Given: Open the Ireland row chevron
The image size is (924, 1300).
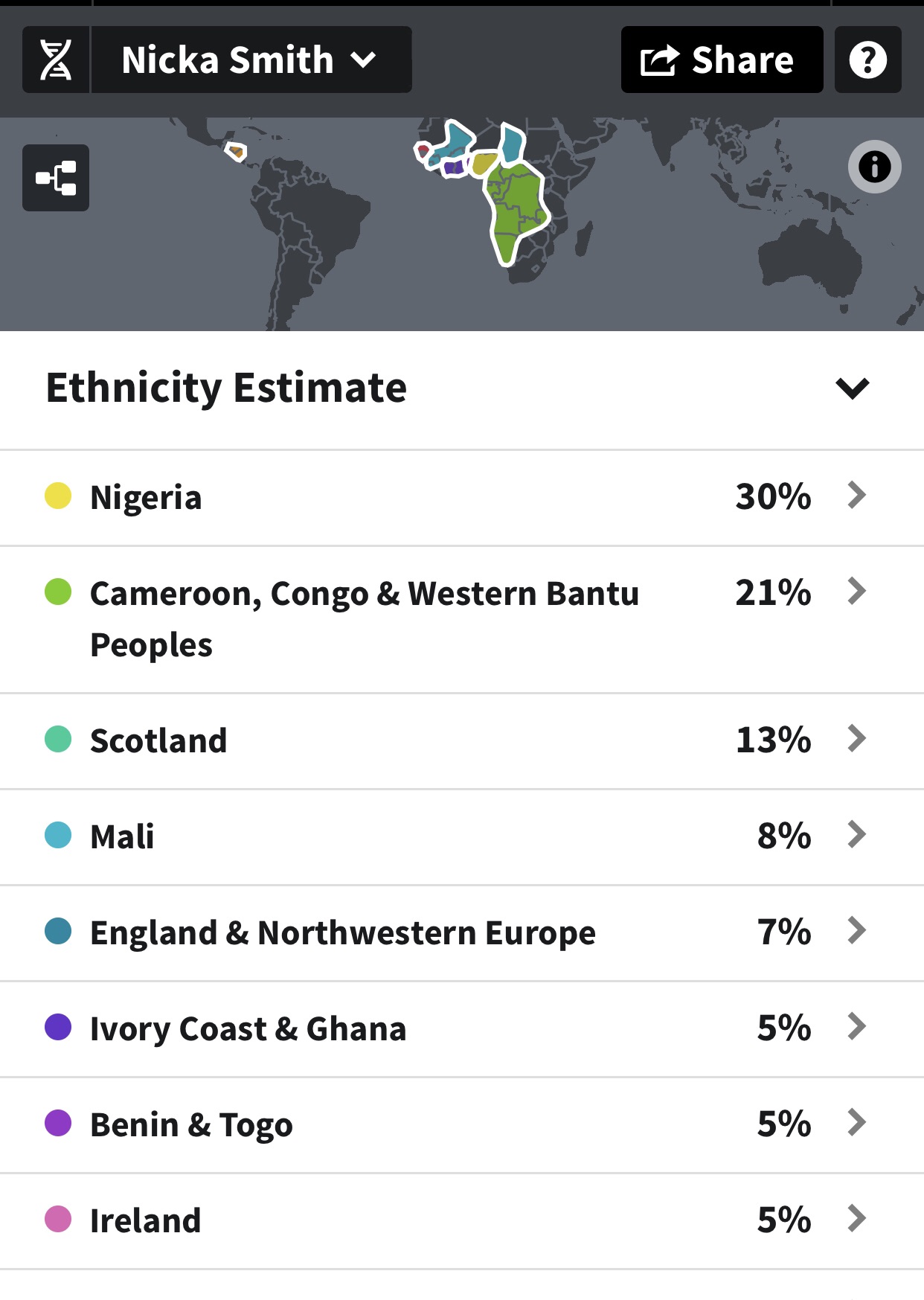Looking at the screenshot, I should click(x=857, y=1219).
